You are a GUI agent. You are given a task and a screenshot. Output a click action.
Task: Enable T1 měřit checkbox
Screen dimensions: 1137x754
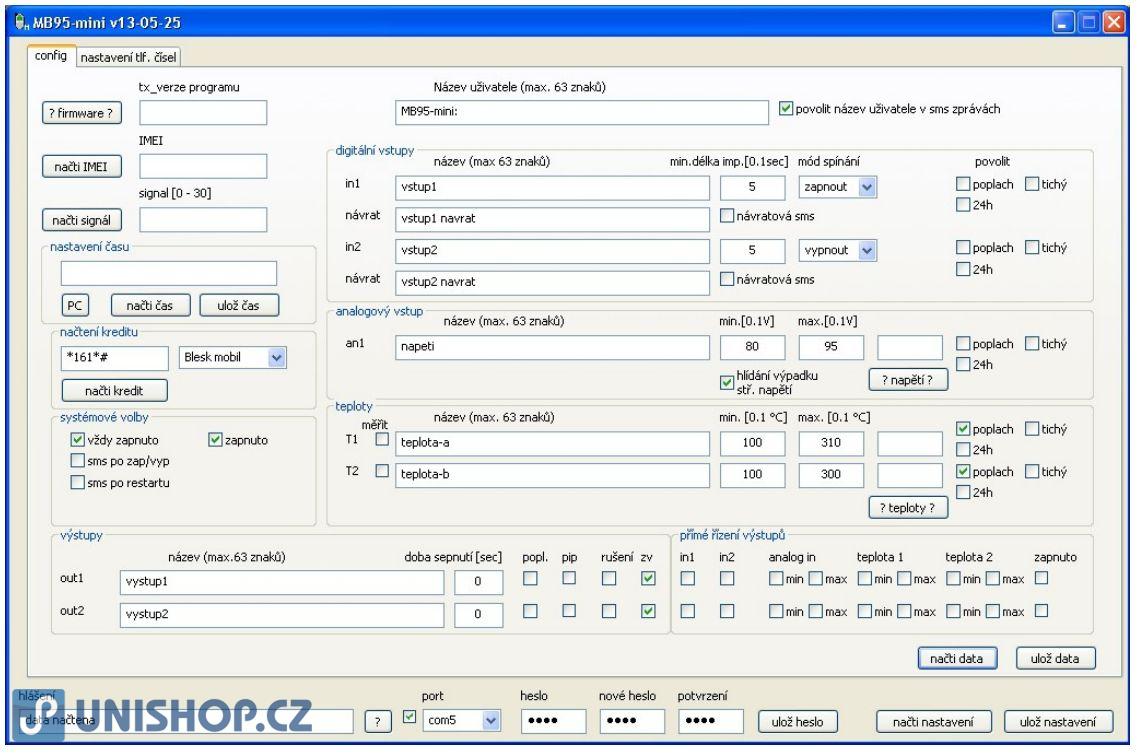382,439
